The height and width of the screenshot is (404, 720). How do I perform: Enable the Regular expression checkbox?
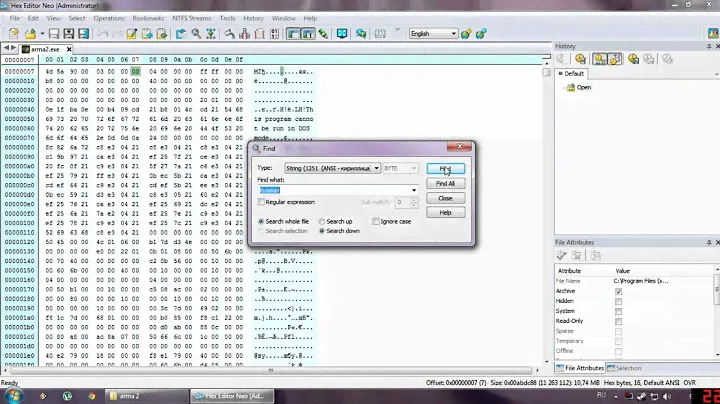261,202
